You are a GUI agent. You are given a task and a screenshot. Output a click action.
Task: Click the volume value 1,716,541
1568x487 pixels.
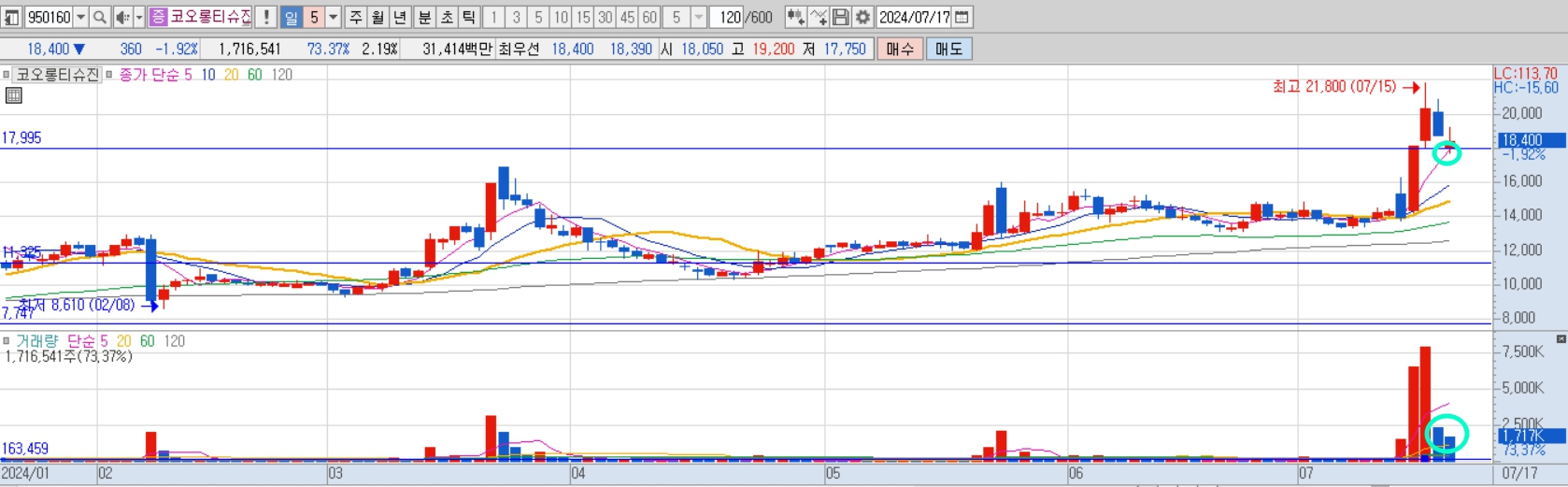pos(249,49)
